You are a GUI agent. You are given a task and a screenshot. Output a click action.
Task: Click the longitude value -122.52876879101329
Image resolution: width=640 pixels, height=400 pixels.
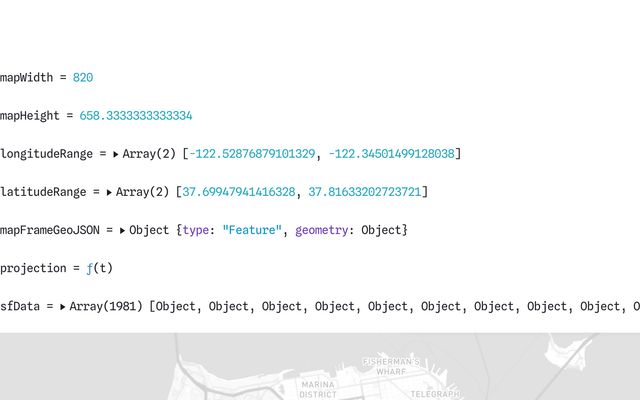tap(251, 154)
